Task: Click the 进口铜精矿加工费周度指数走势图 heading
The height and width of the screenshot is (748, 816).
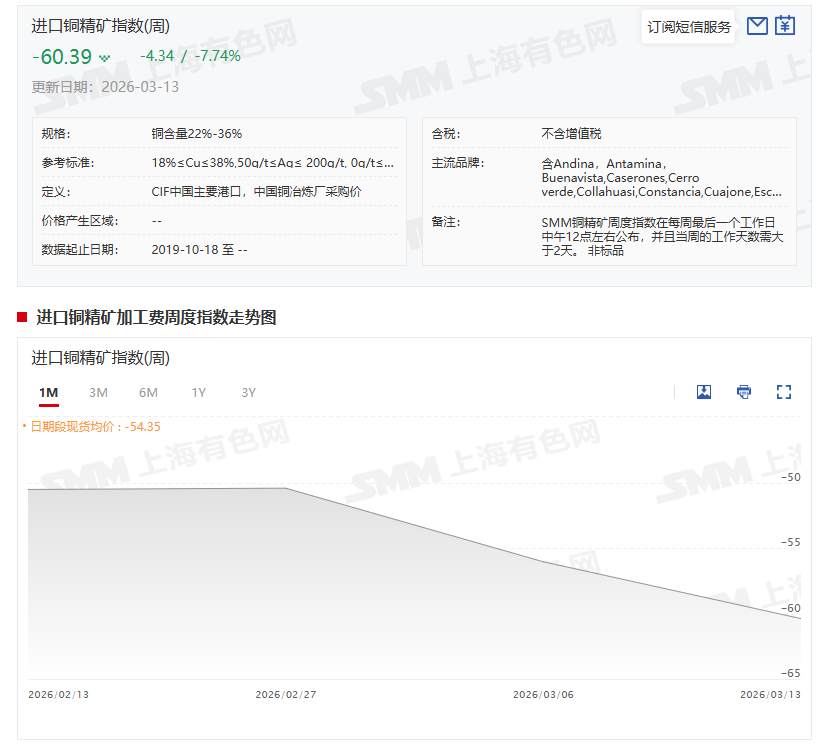Action: click(x=156, y=317)
